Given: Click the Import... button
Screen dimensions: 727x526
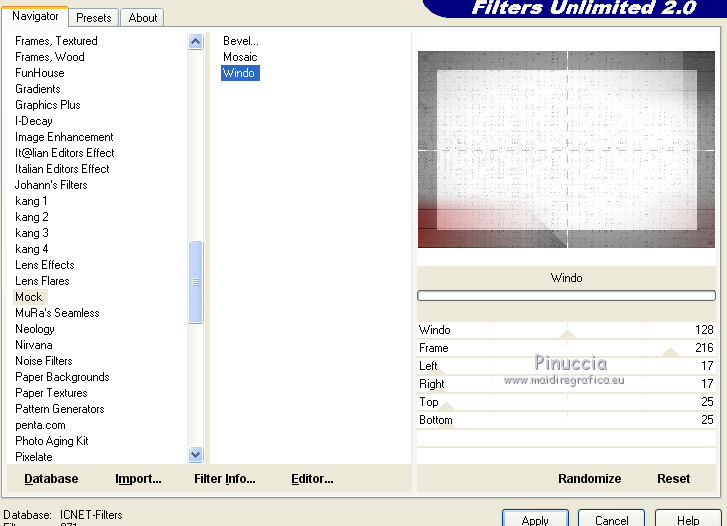Looking at the screenshot, I should click(138, 479).
